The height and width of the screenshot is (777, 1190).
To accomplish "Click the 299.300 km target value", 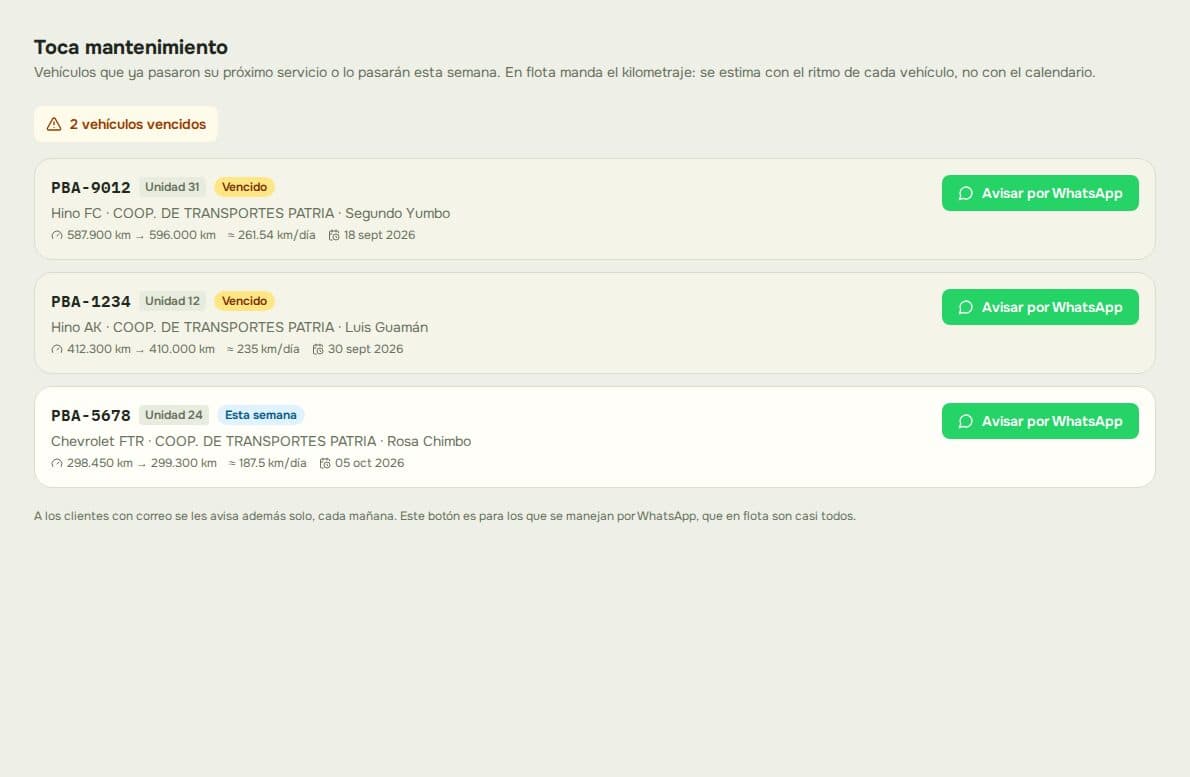I will [x=184, y=463].
